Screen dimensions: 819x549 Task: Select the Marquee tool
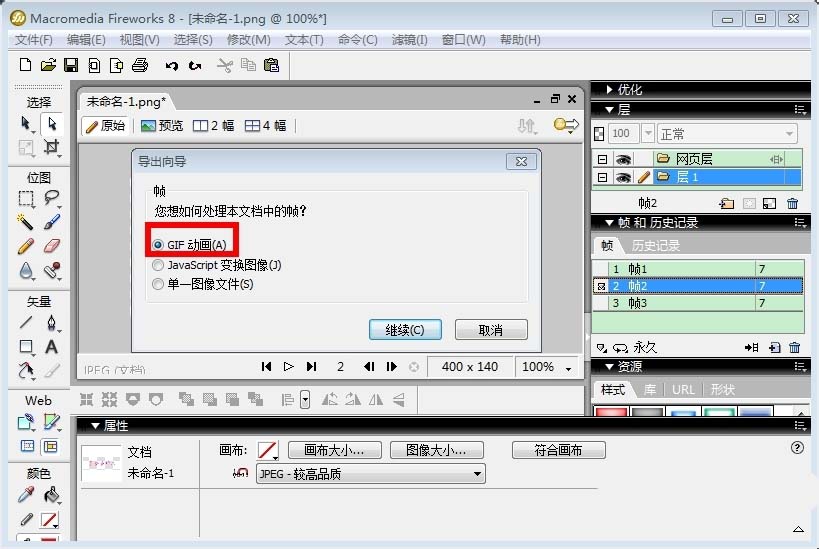pos(26,198)
